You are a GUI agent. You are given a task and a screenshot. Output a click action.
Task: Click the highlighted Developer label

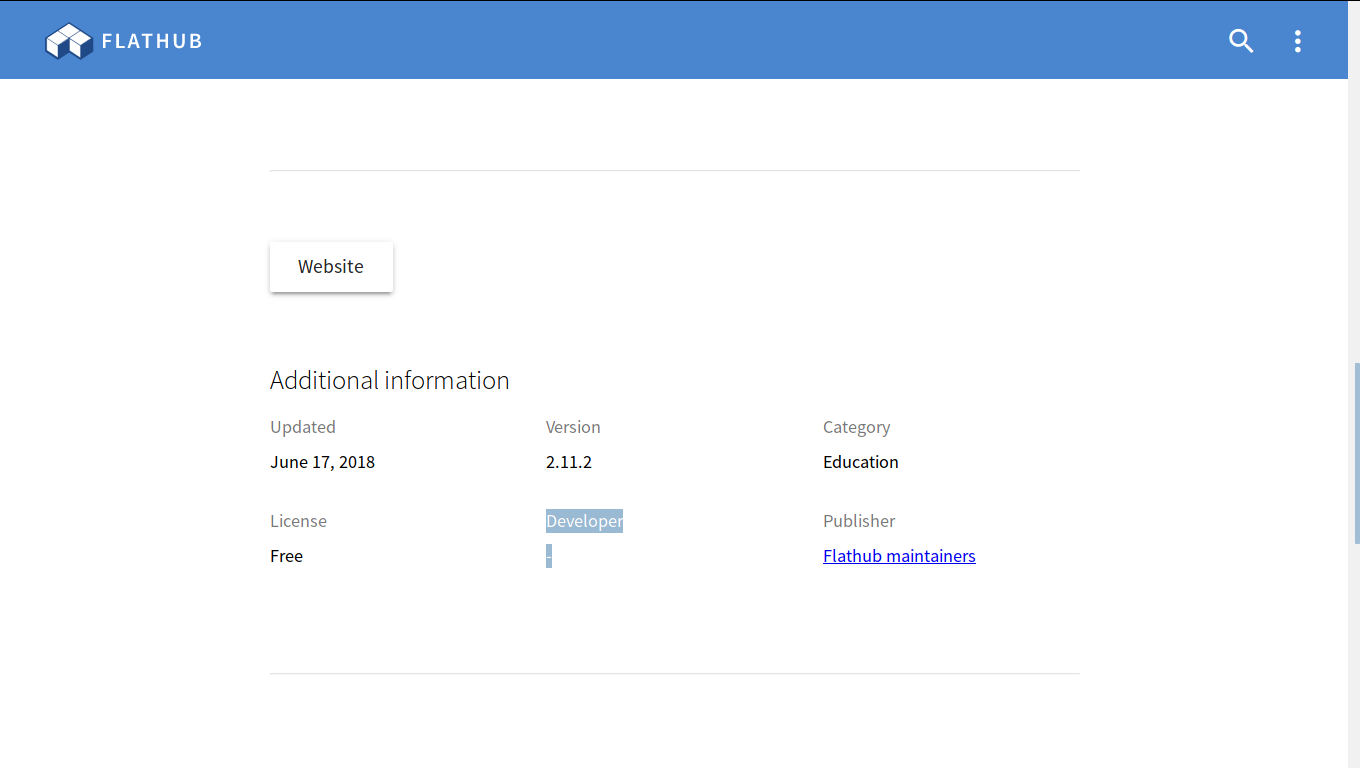pos(584,521)
